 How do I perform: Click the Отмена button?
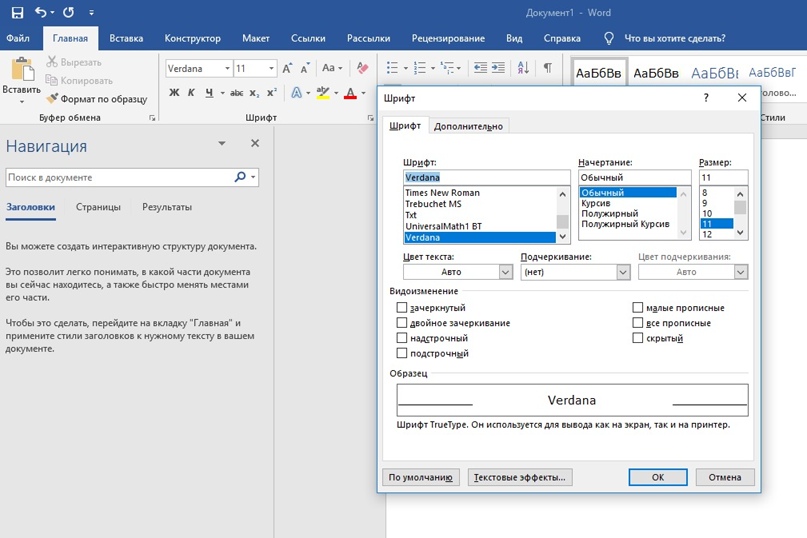tap(725, 477)
